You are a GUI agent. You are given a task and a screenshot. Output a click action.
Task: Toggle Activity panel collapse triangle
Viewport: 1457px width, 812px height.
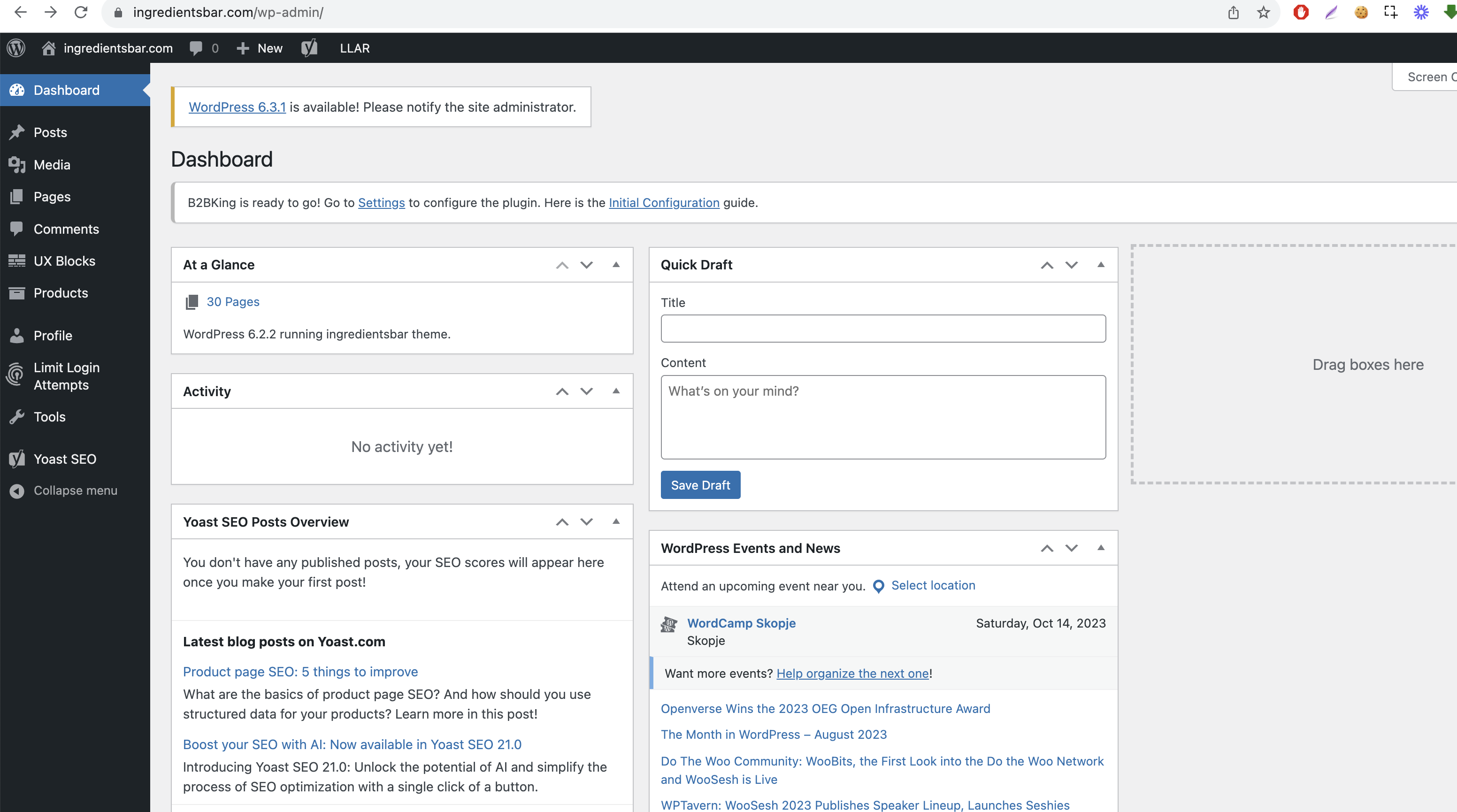(616, 391)
